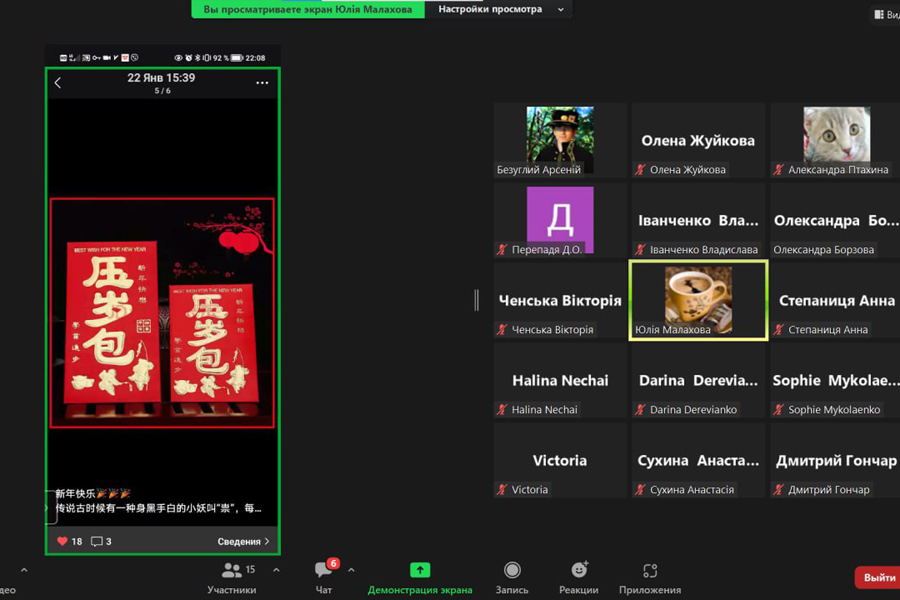Click Sophie Mykolaenko's muted microphone icon
This screenshot has height=600, width=900.
(x=779, y=409)
